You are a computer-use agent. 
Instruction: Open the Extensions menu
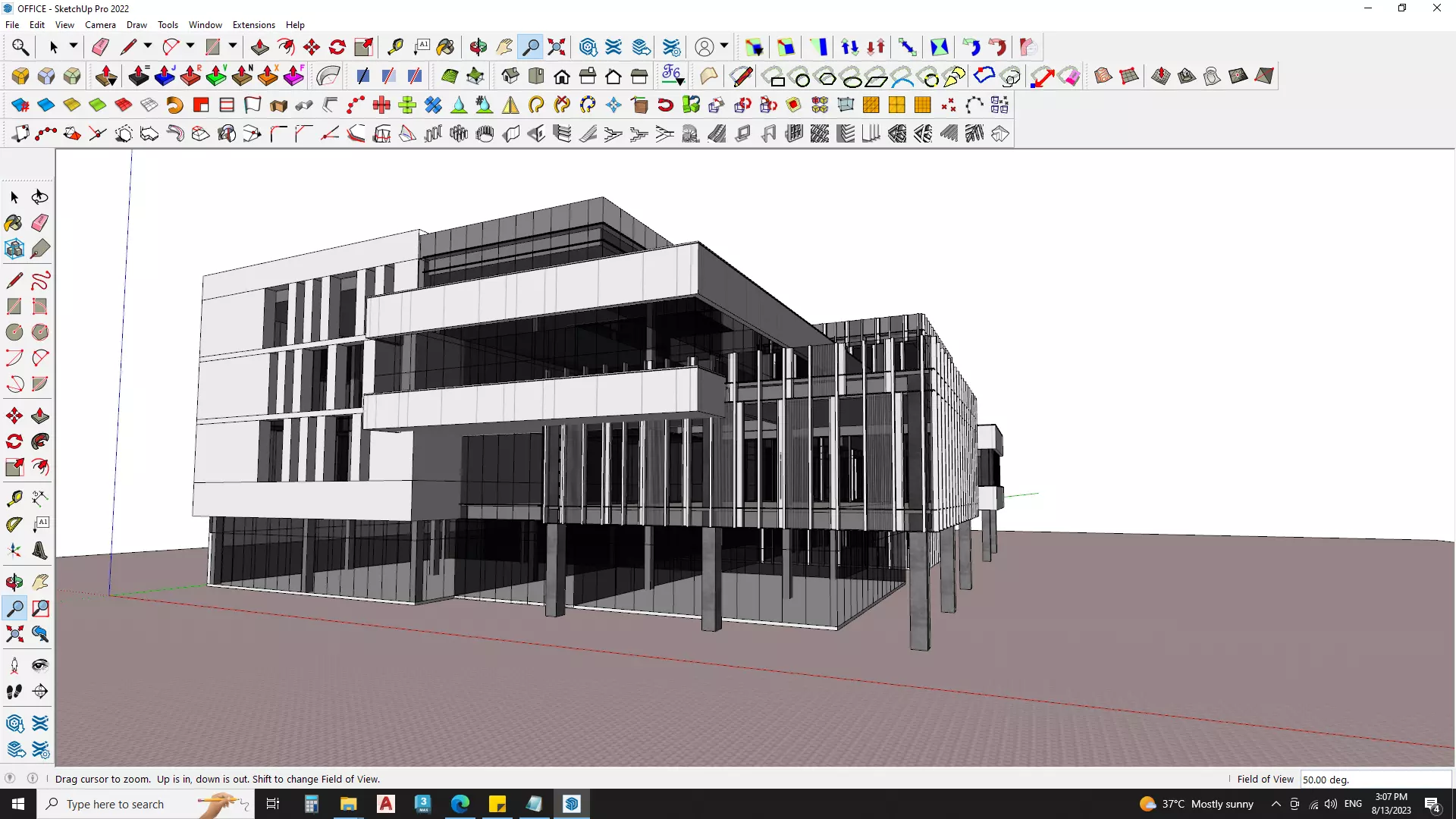(253, 25)
